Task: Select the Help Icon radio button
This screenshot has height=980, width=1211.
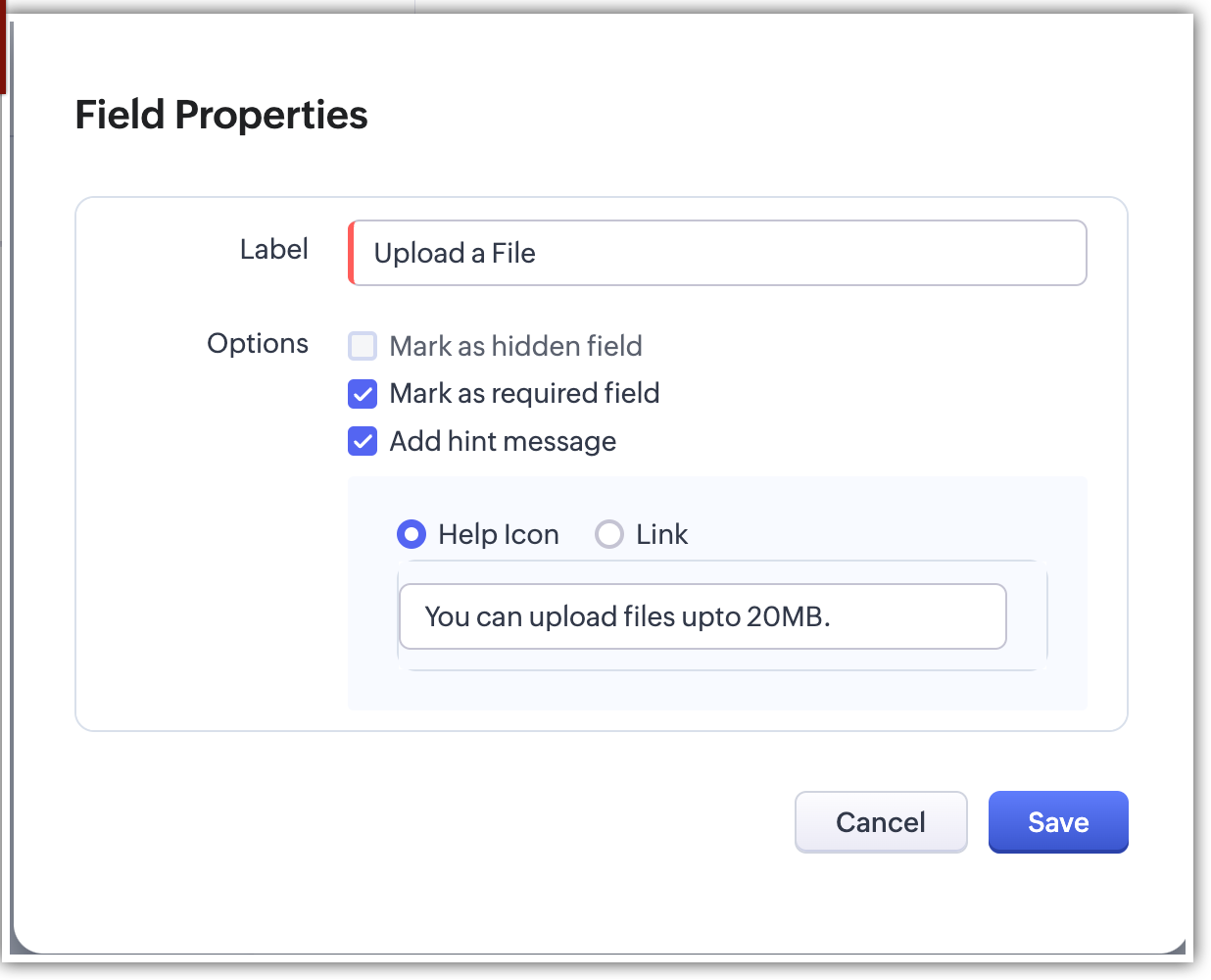Action: tap(412, 534)
